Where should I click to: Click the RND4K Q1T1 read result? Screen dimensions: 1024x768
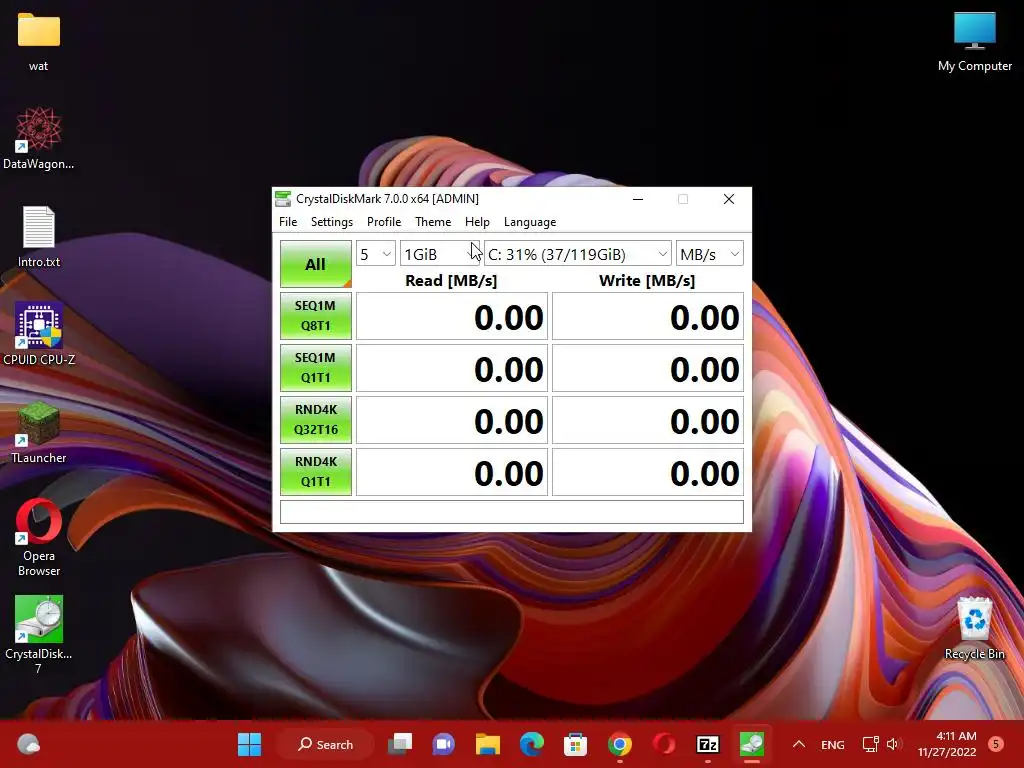click(x=452, y=472)
